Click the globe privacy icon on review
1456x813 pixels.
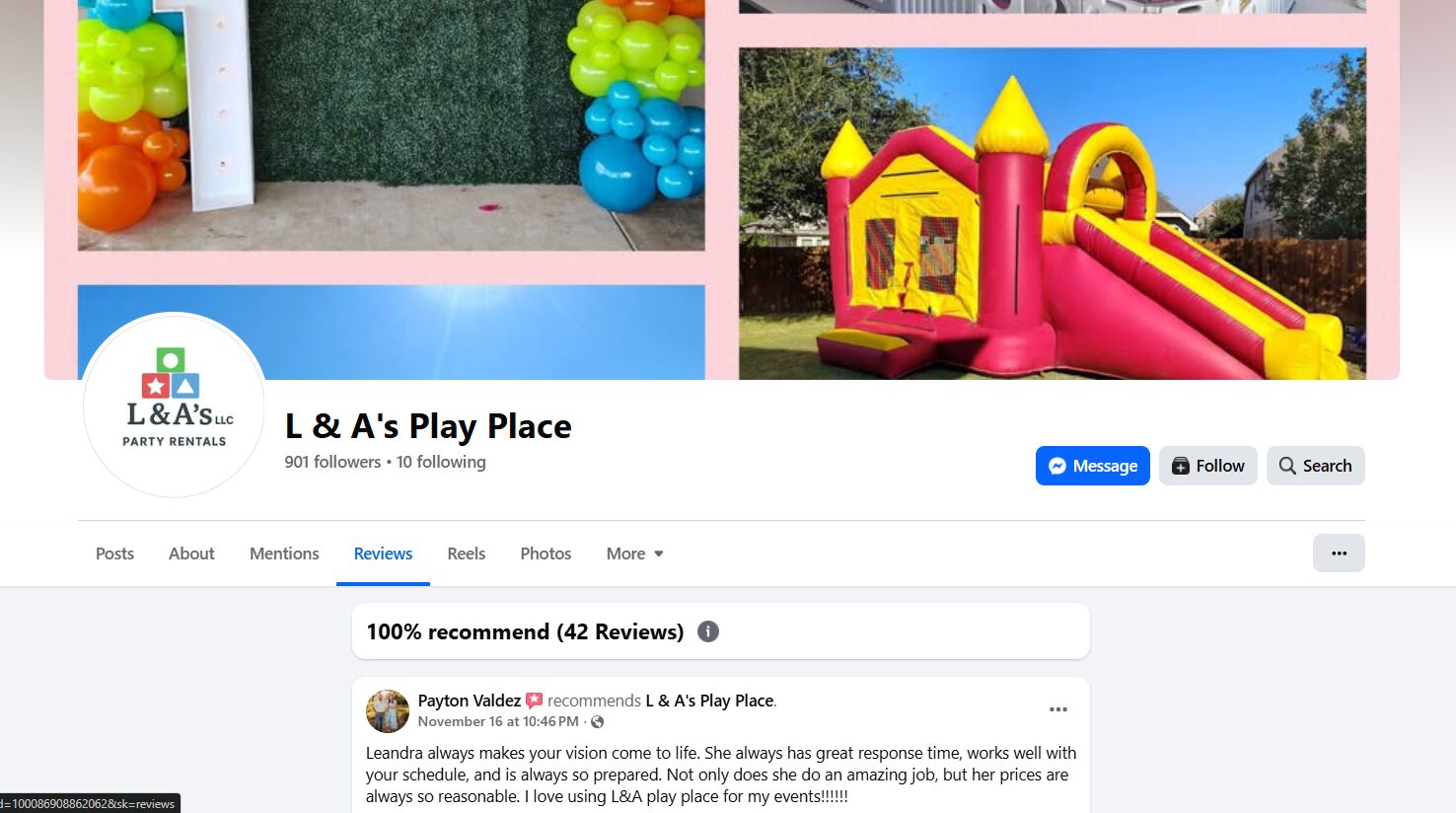point(597,722)
